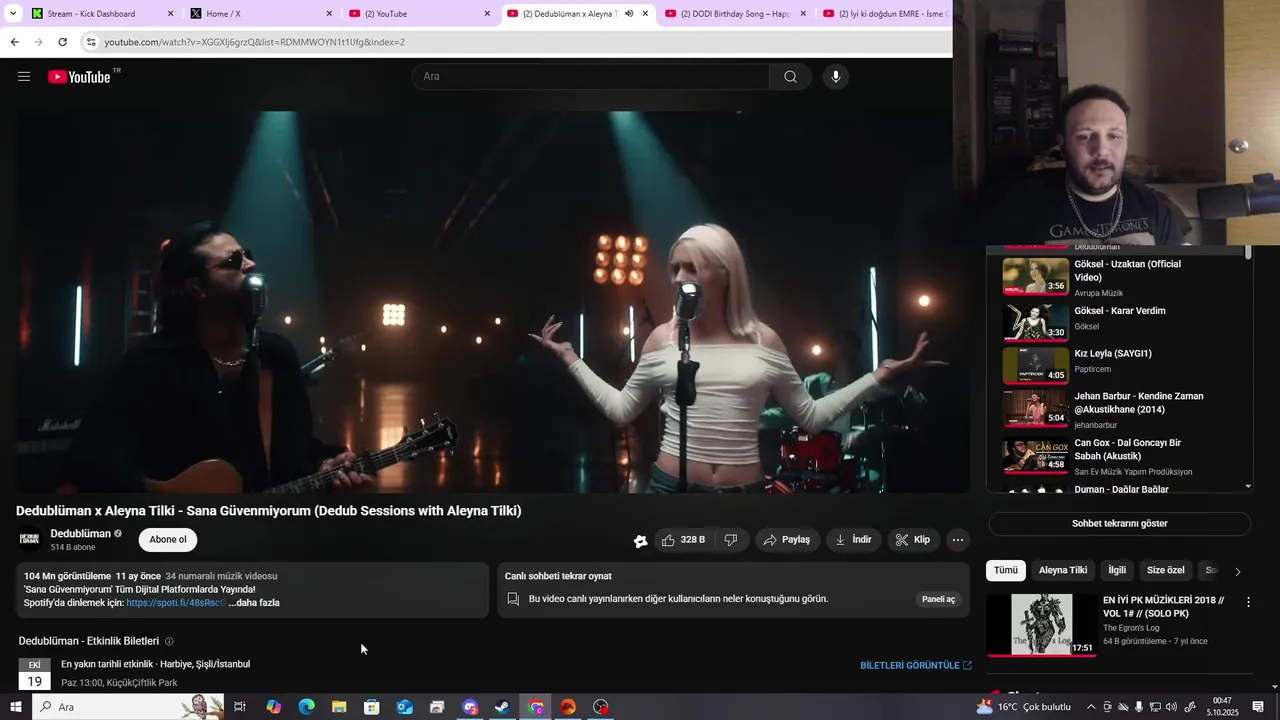Open the YouTube hamburger guide menu
The image size is (1280, 720).
pos(24,76)
